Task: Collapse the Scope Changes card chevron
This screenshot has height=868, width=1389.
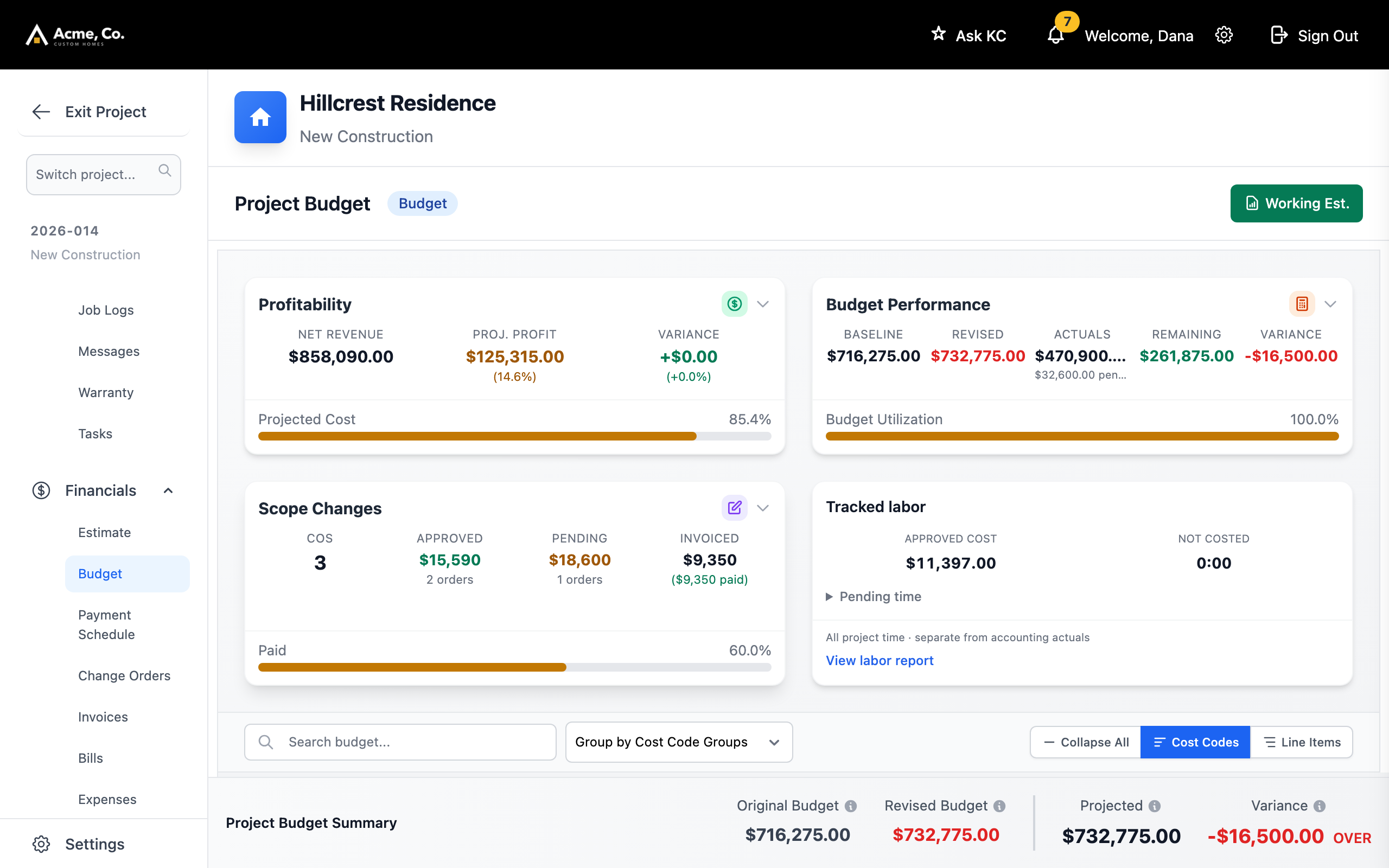Action: coord(763,507)
